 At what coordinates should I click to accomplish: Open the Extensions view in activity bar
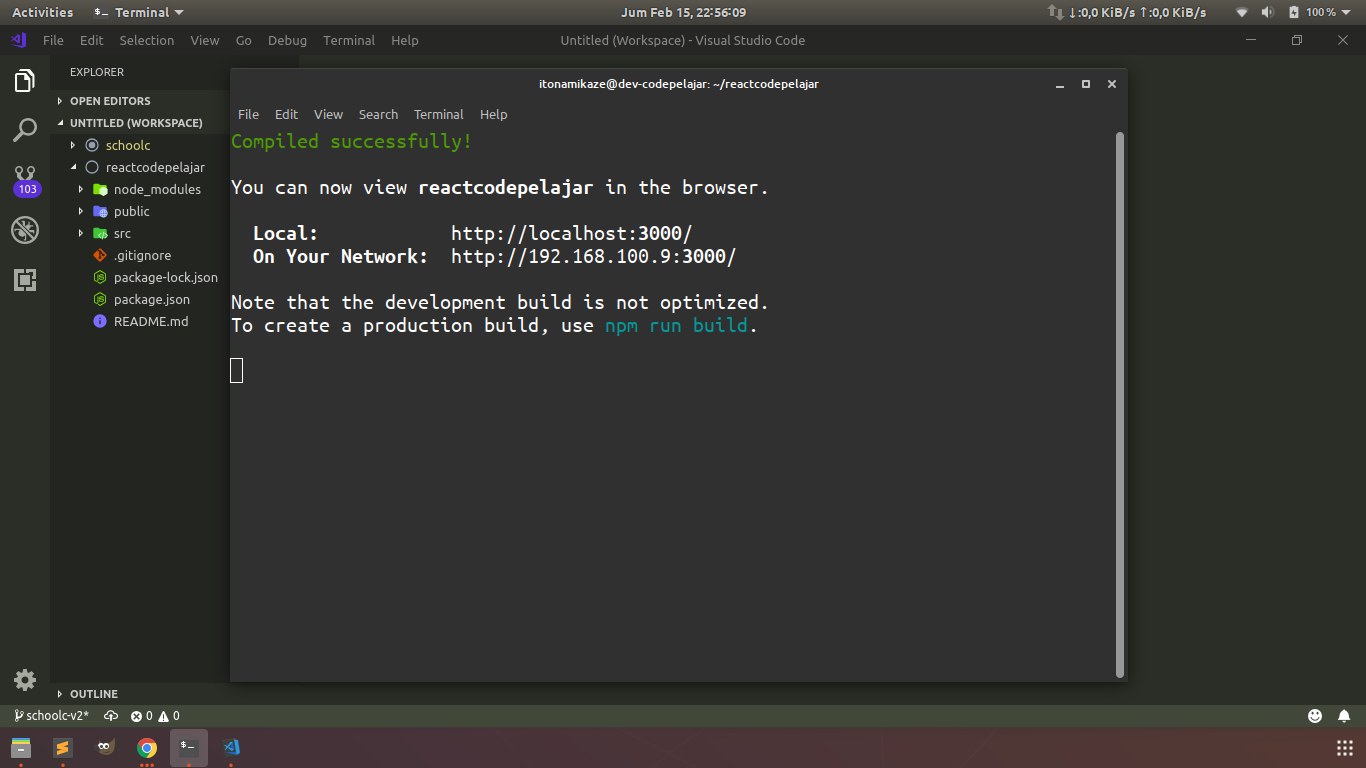25,280
